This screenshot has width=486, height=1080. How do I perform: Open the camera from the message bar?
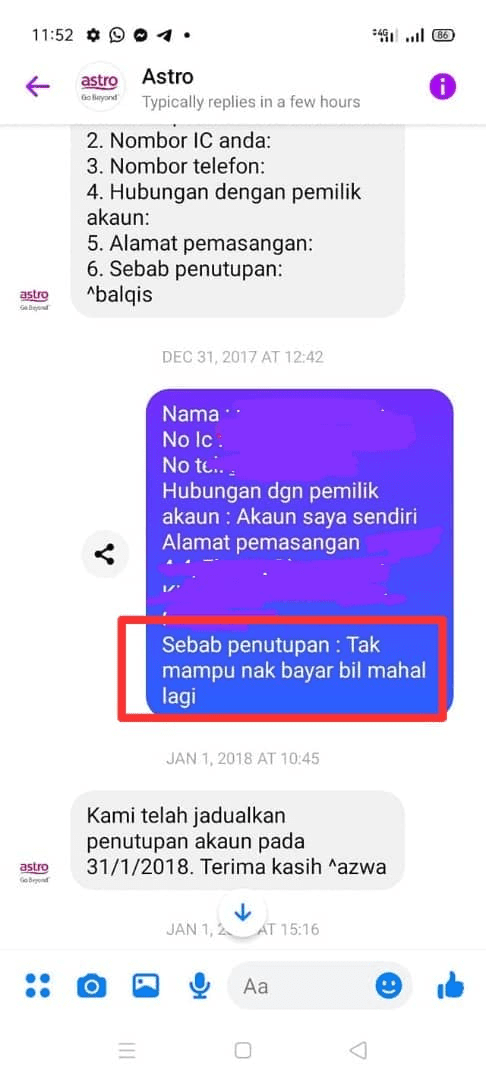tap(91, 986)
